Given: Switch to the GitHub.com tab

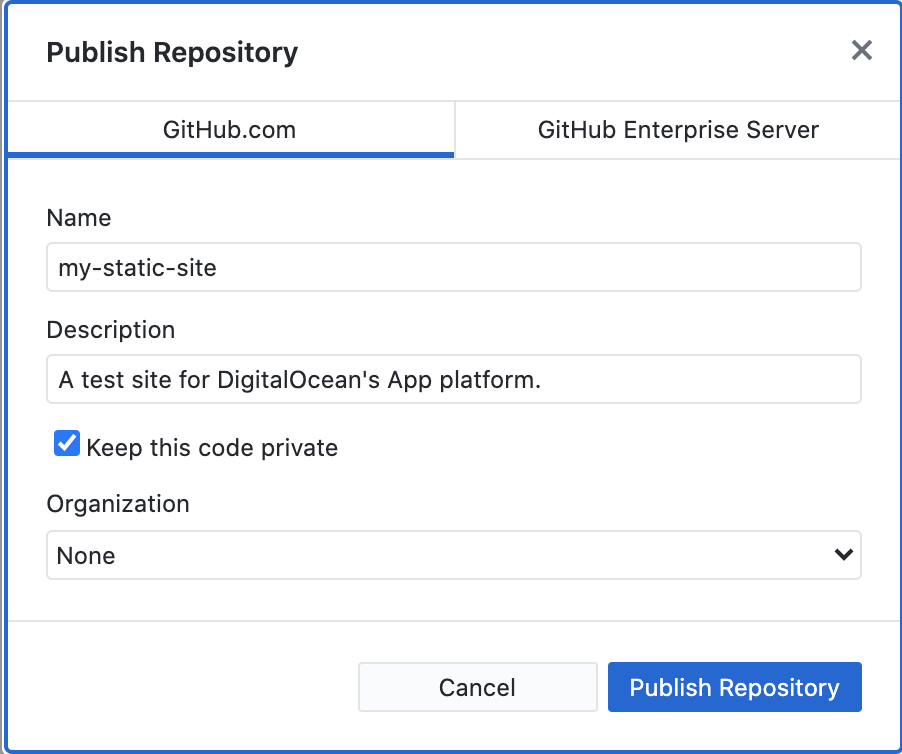Looking at the screenshot, I should coord(230,130).
